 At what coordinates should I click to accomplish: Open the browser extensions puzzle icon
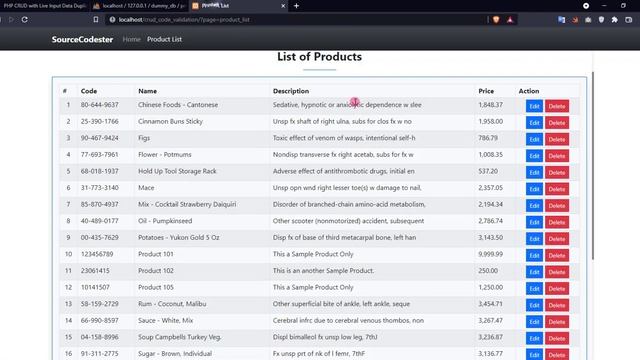coord(615,20)
